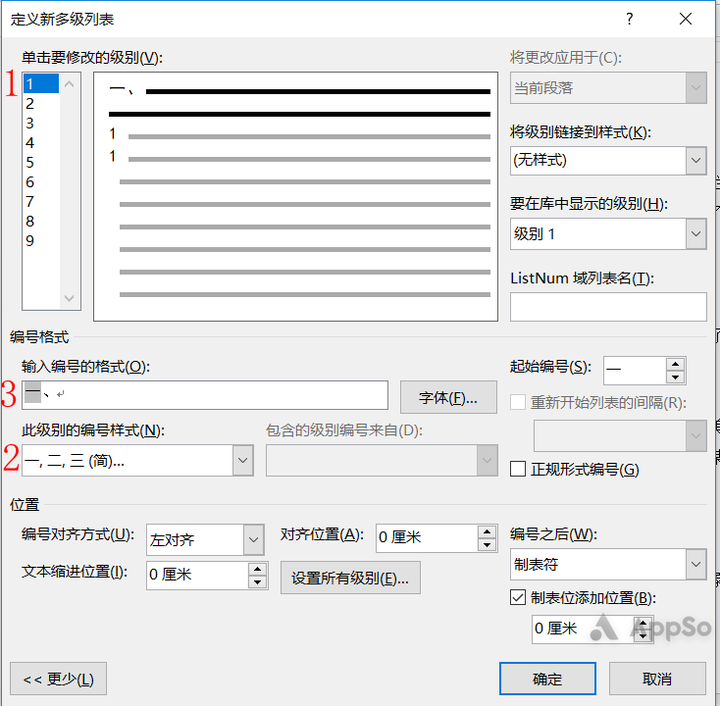Confirm with the 确定 button
Viewport: 720px width, 706px height.
pos(547,678)
